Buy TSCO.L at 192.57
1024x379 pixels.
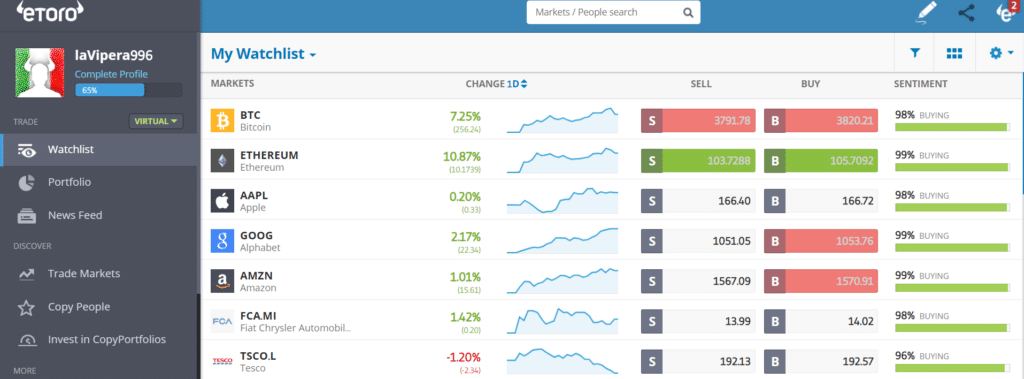click(821, 361)
